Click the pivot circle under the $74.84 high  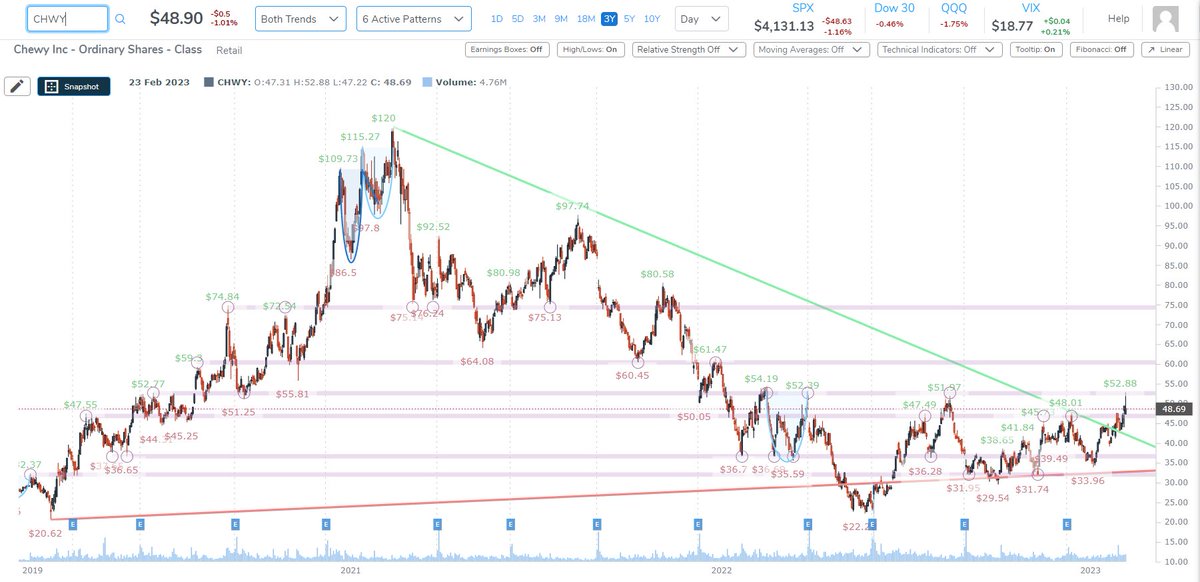[228, 308]
